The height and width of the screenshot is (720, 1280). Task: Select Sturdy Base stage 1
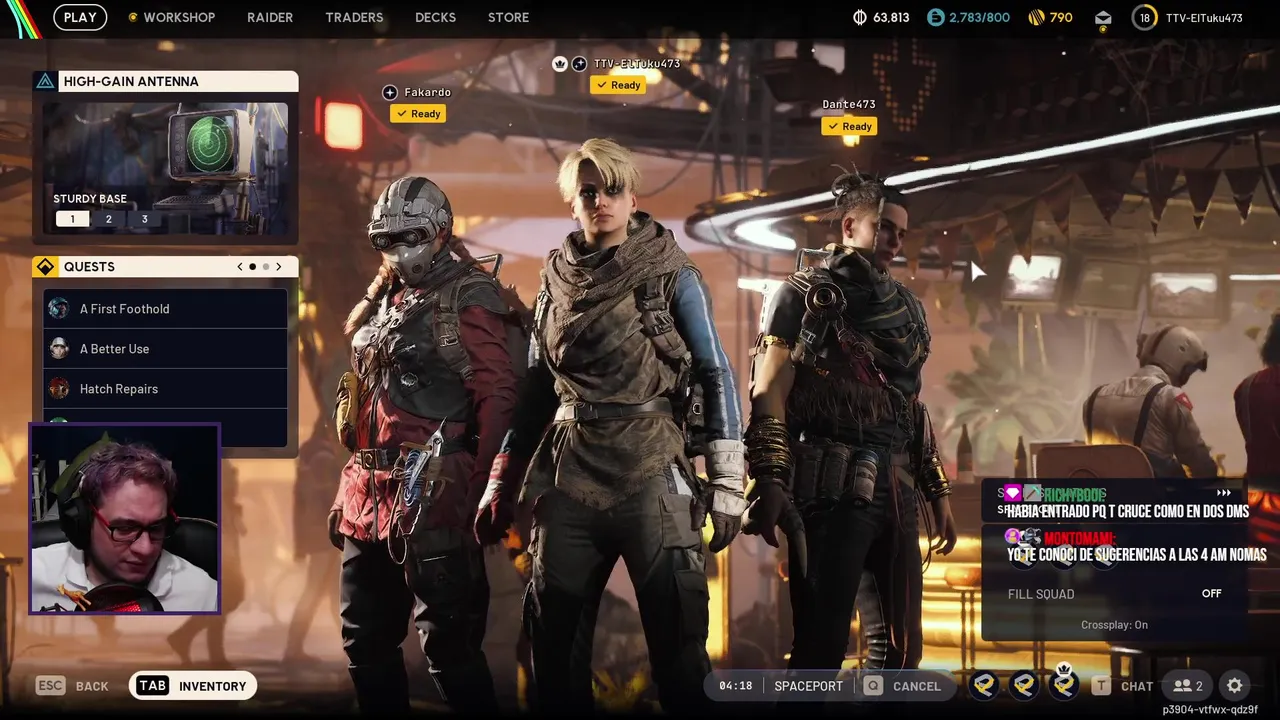pyautogui.click(x=72, y=219)
